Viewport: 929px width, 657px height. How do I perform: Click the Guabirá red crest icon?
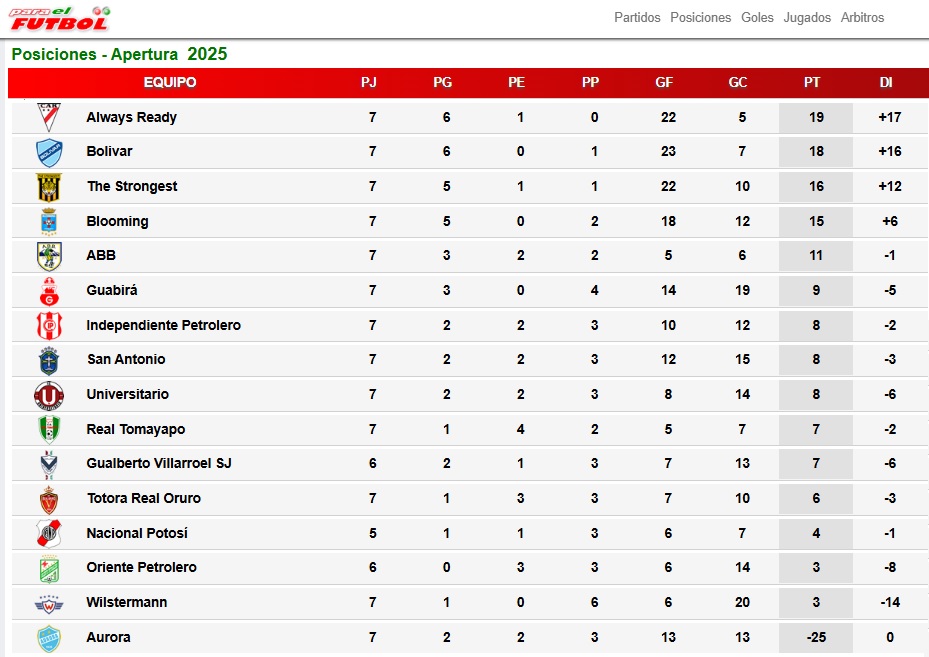pyautogui.click(x=49, y=291)
